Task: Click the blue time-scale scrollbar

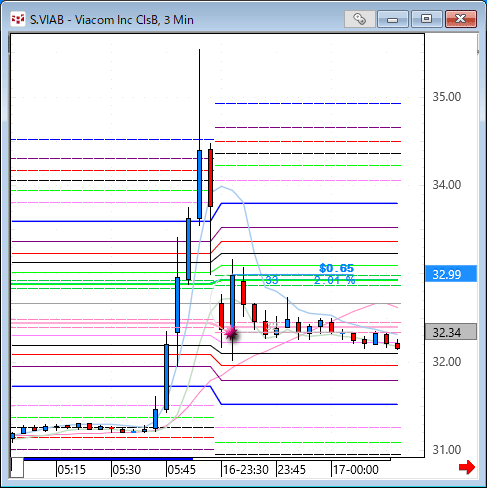Action: tap(108, 459)
